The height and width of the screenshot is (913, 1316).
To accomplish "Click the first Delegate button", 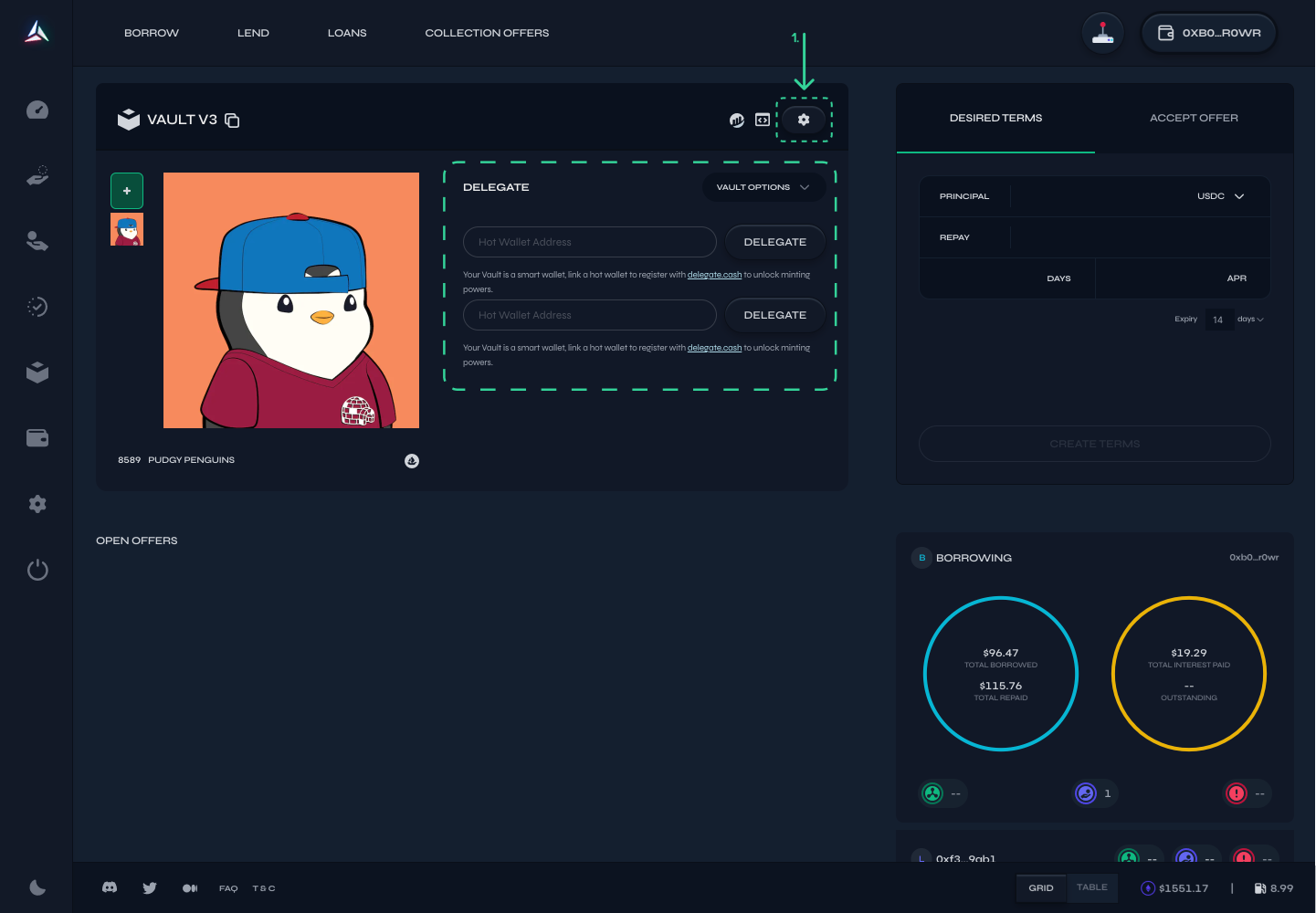I will click(x=775, y=242).
